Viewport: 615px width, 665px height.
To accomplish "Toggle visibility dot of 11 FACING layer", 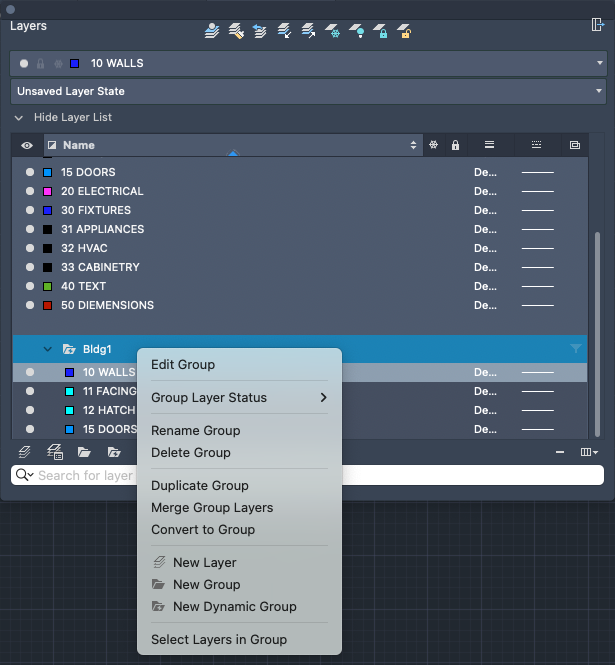I will [x=30, y=391].
